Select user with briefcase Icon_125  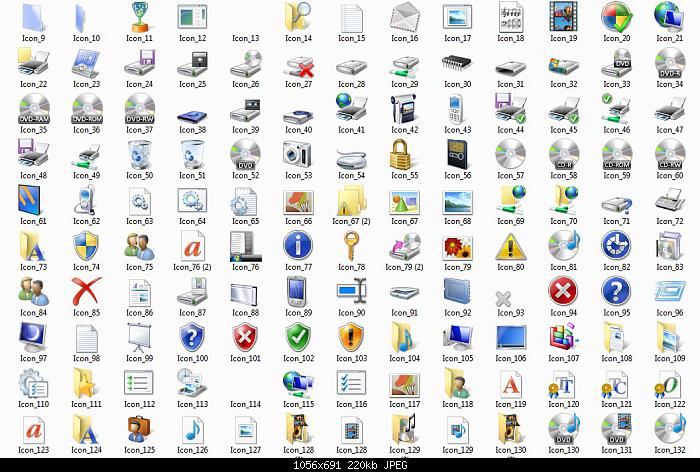point(139,429)
